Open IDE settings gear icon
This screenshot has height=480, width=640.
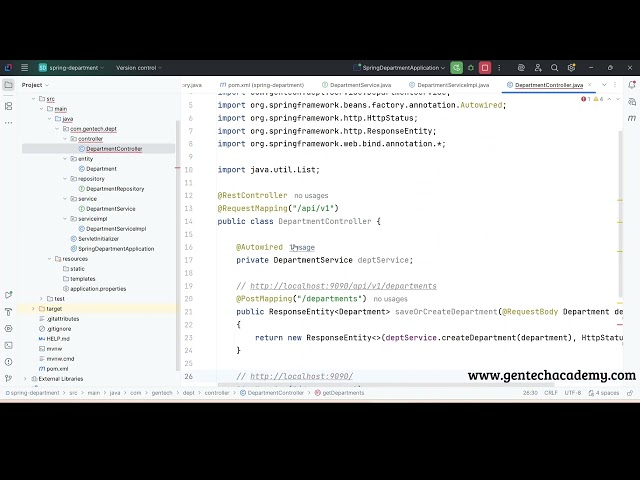coord(571,68)
